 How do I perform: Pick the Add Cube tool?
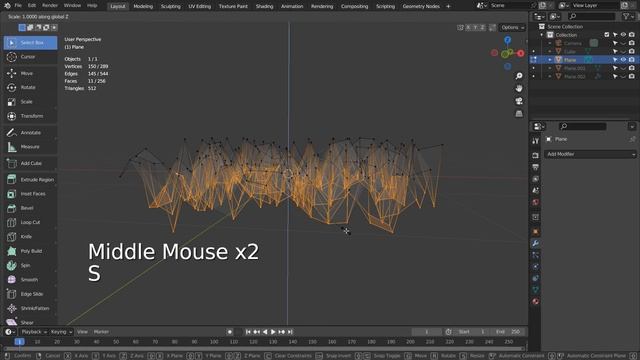tap(30, 163)
